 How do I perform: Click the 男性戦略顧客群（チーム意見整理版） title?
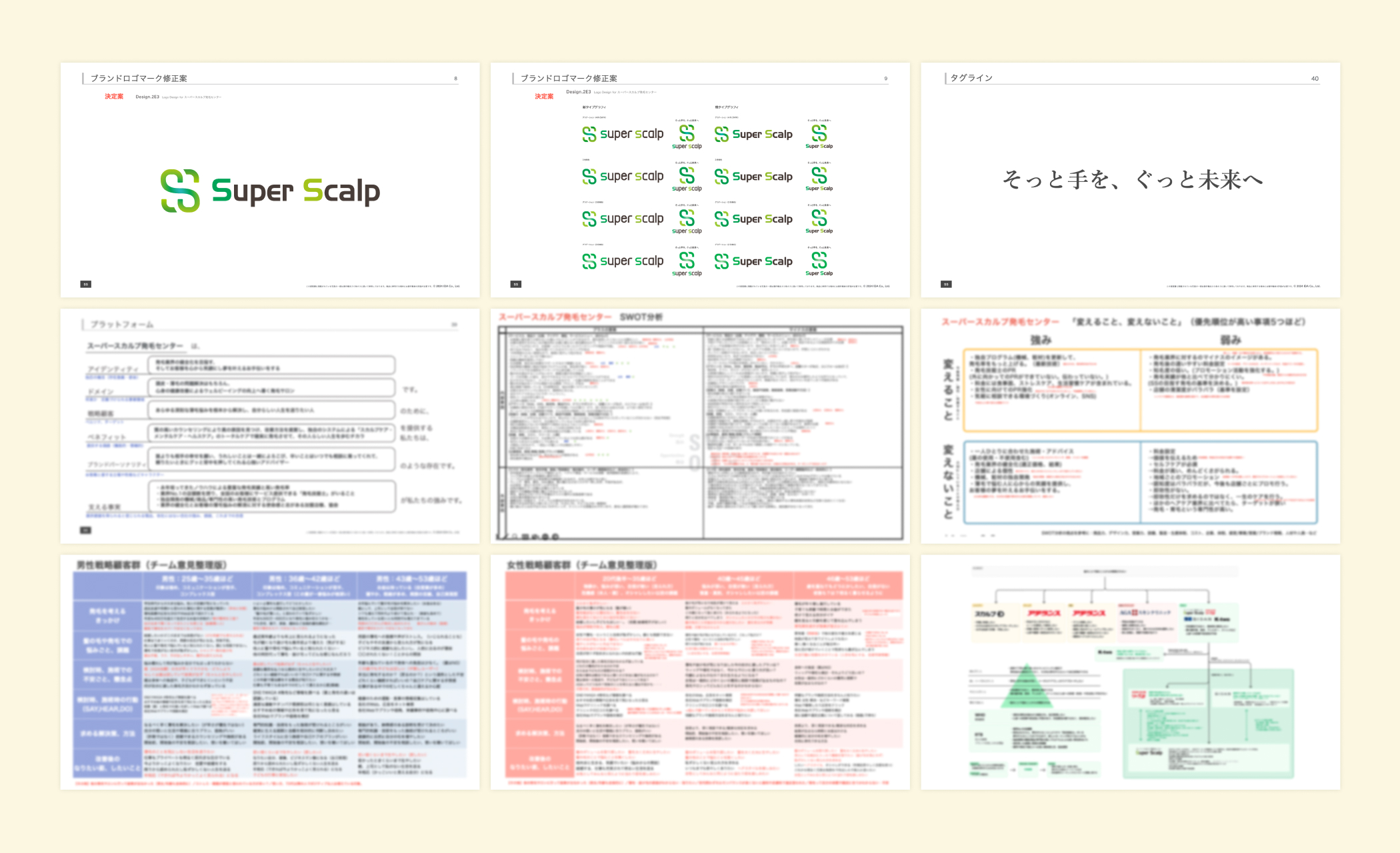click(x=151, y=565)
